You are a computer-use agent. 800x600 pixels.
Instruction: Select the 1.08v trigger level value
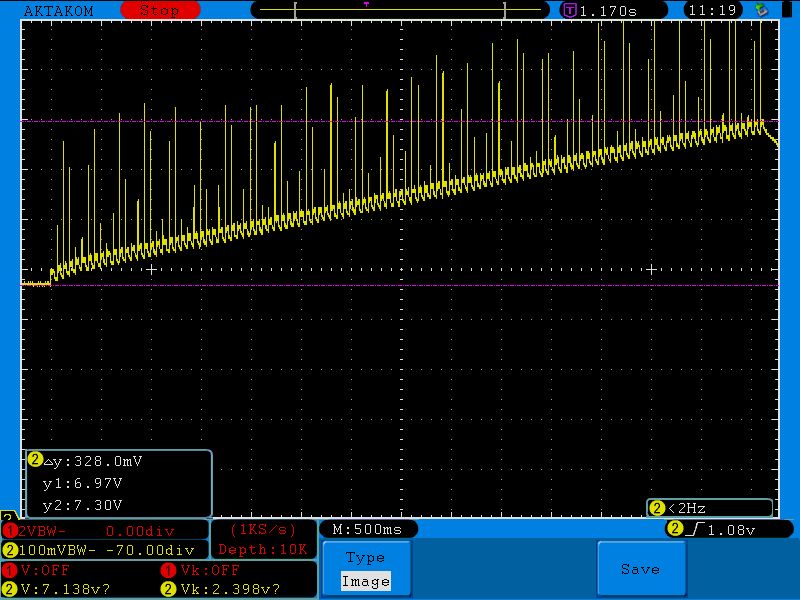pos(731,530)
